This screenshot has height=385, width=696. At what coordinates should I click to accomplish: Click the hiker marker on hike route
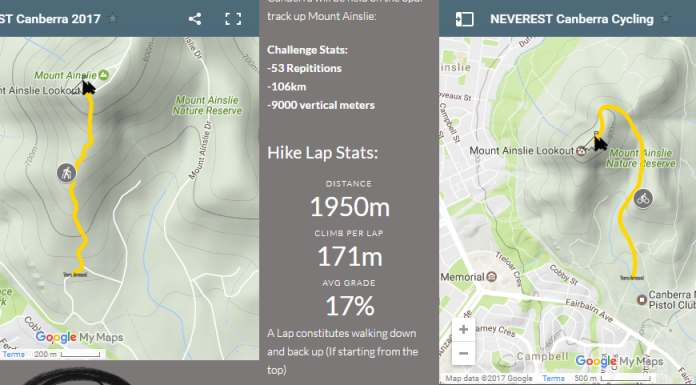point(67,173)
